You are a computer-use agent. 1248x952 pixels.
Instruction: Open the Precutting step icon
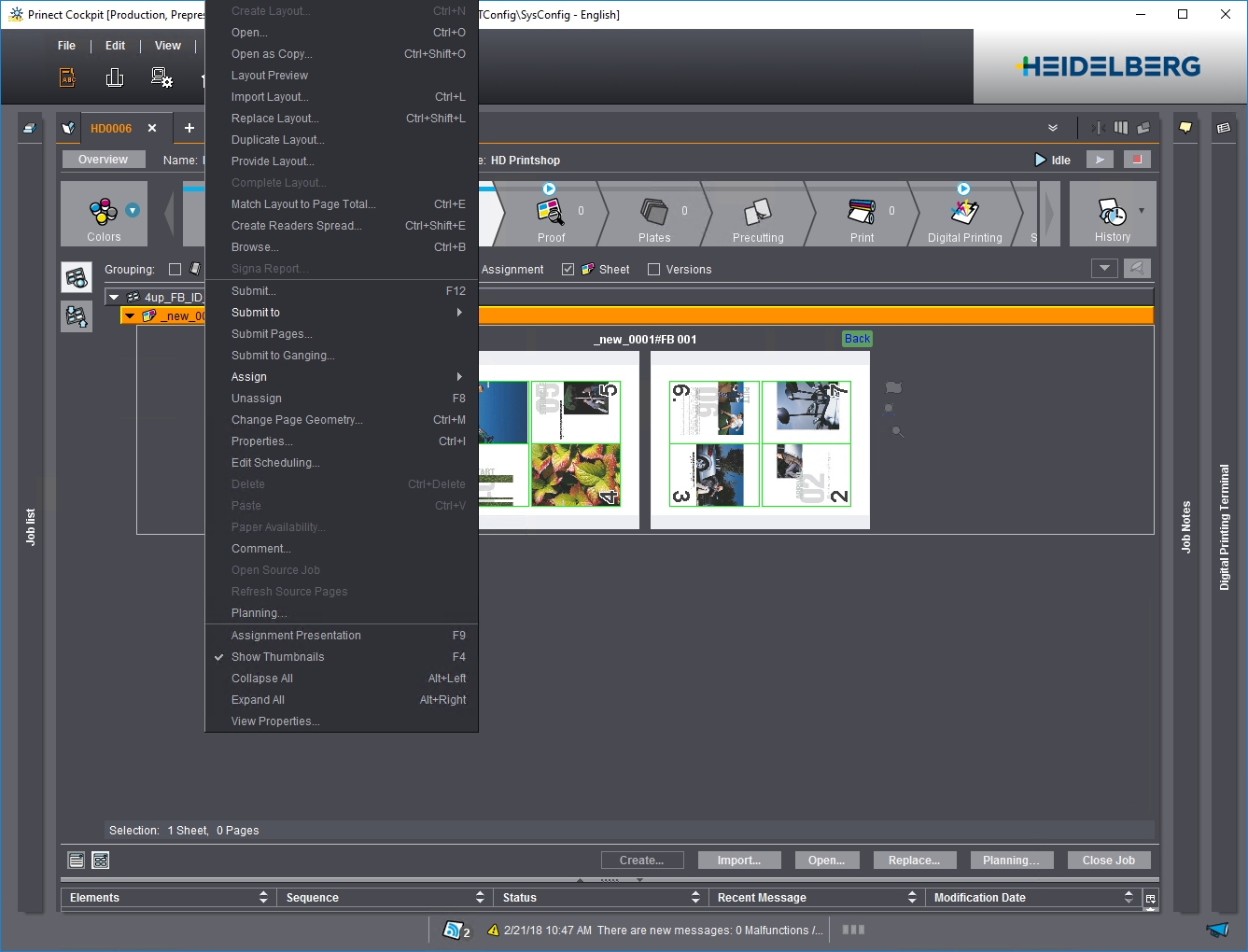[x=756, y=213]
